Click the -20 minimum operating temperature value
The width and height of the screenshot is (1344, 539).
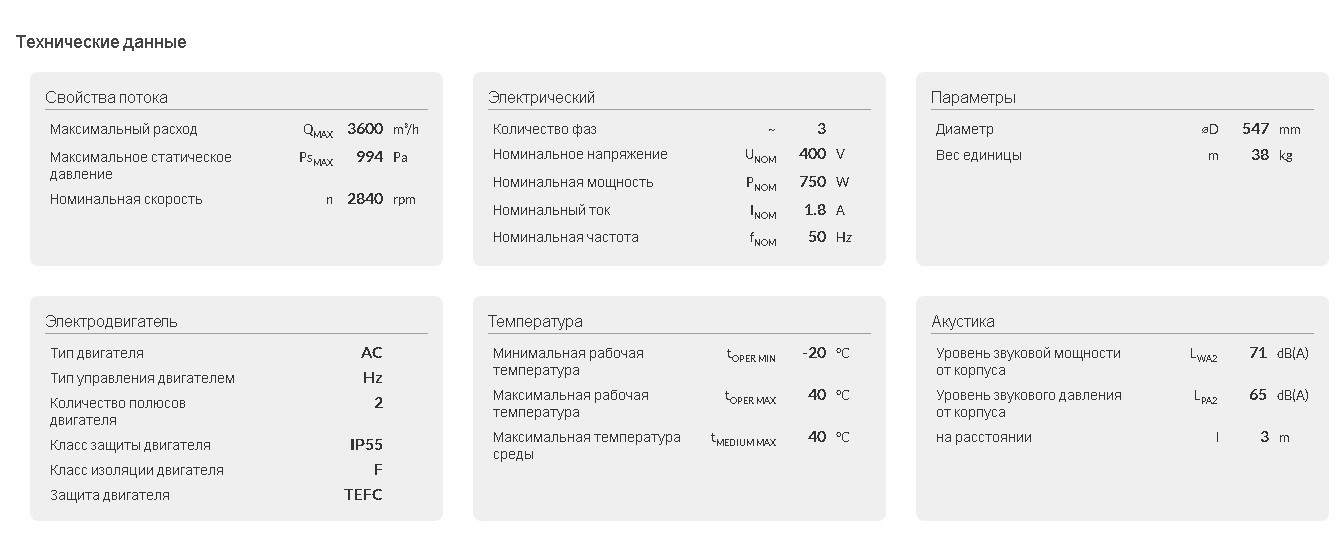[814, 353]
